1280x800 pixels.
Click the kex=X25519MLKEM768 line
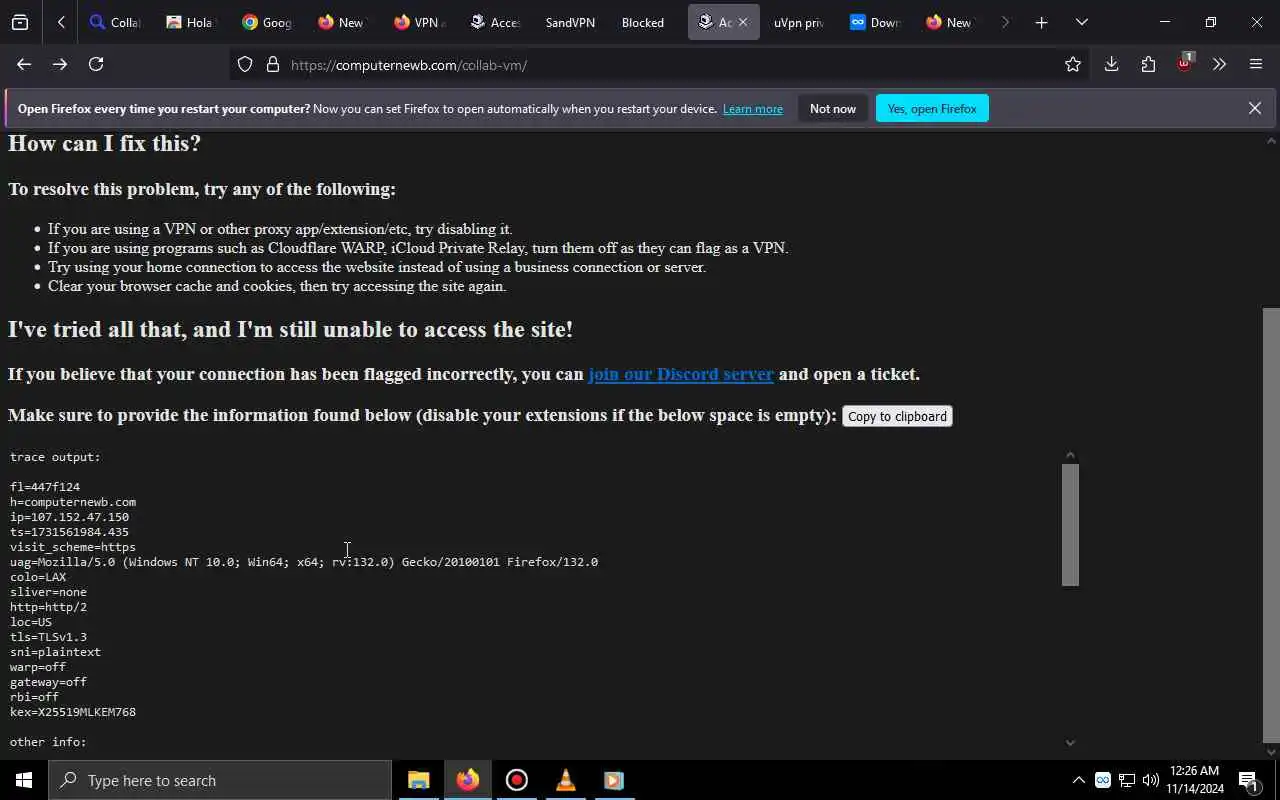coord(73,712)
